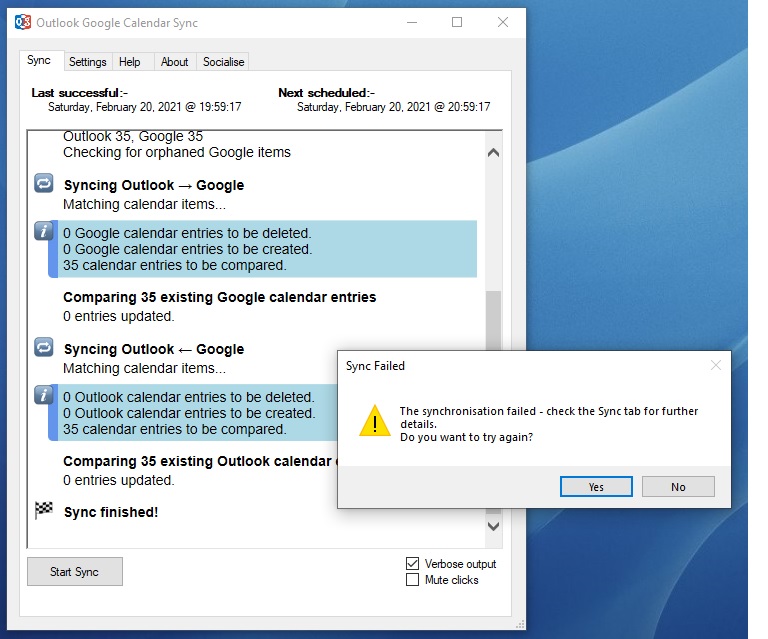Click the checkered flag Sync finished icon

pyautogui.click(x=44, y=510)
